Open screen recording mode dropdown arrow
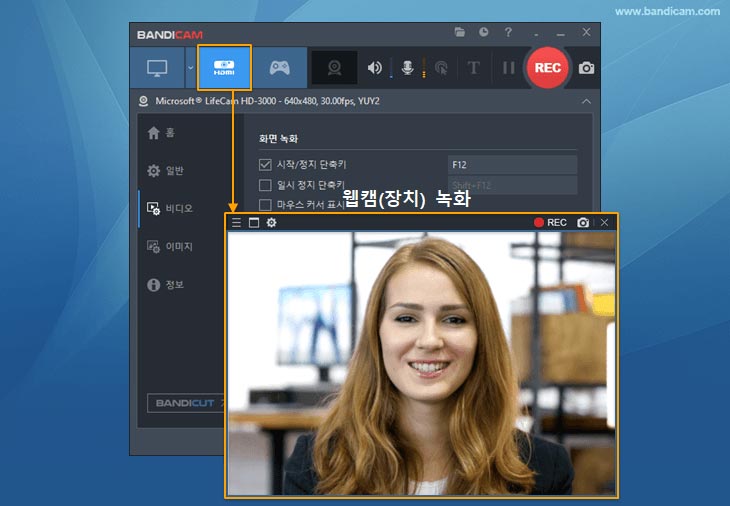The height and width of the screenshot is (506, 730). [190, 68]
